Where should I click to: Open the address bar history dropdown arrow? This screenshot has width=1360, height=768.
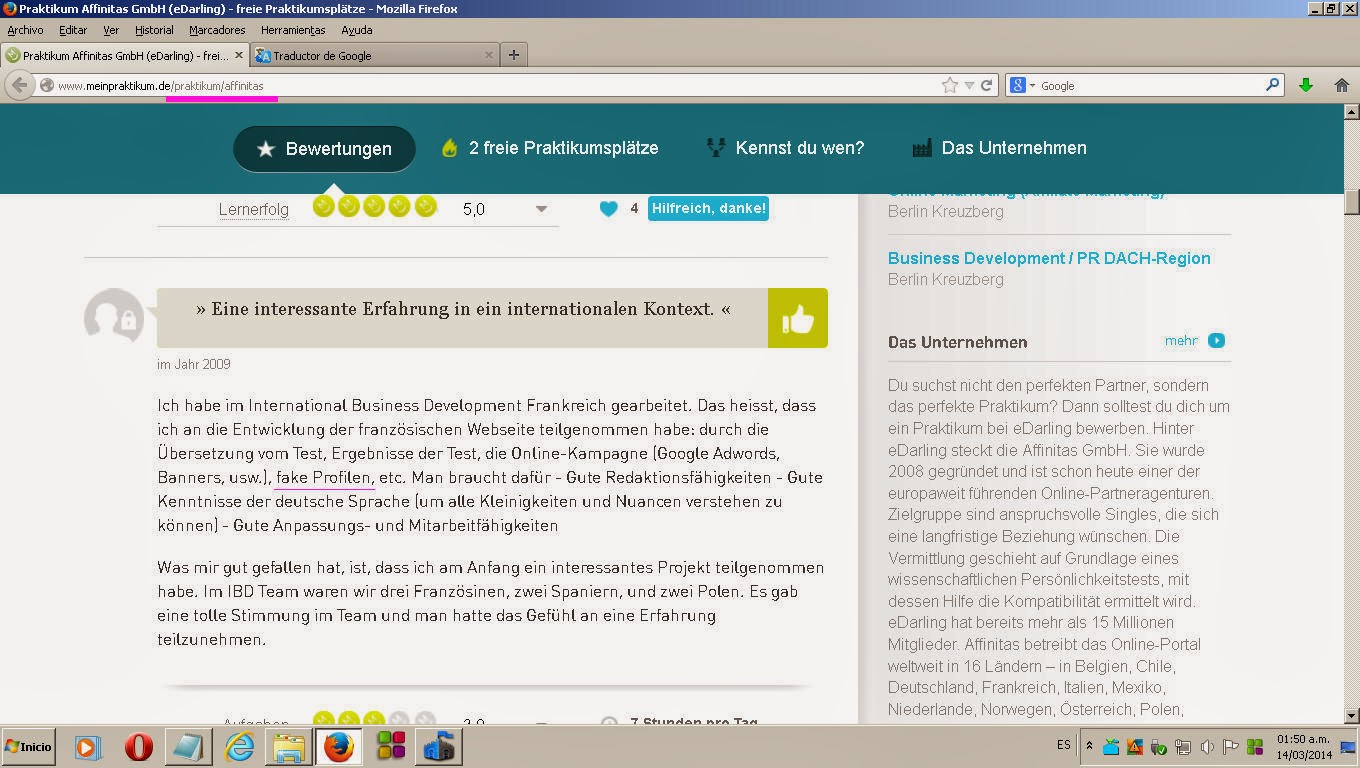[969, 86]
